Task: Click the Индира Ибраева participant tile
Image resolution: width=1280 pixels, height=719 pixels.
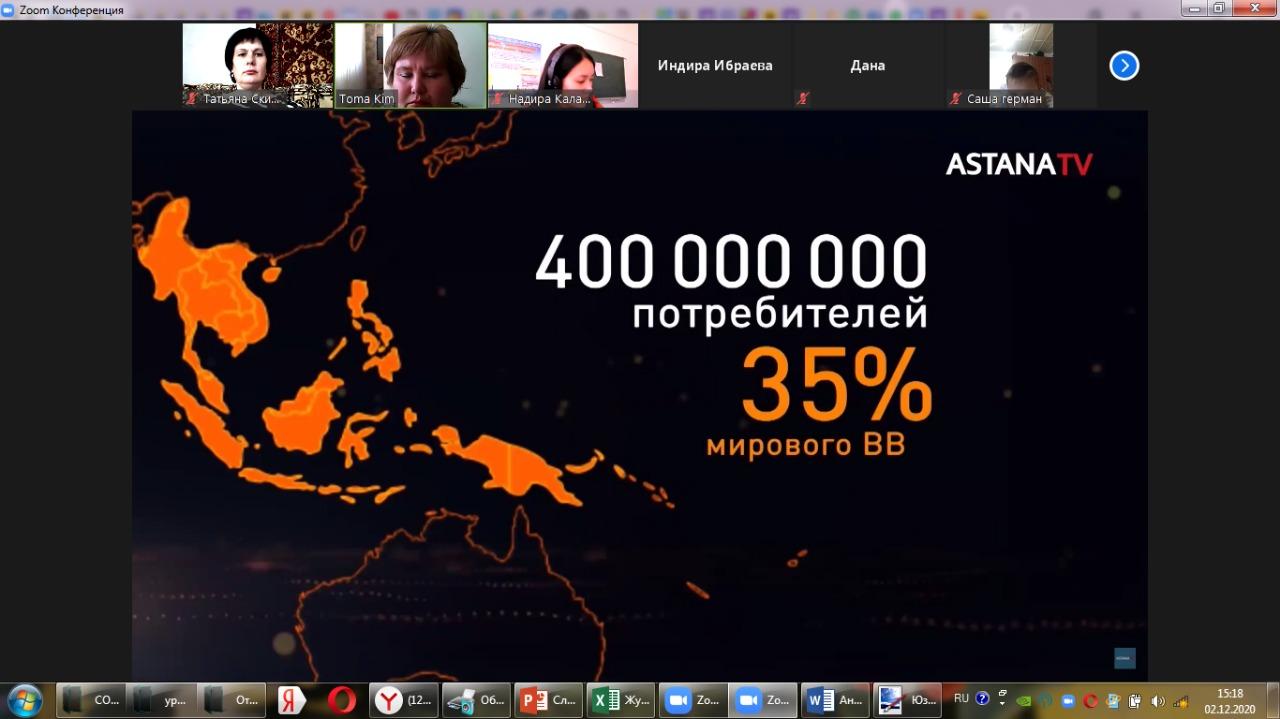Action: point(715,66)
